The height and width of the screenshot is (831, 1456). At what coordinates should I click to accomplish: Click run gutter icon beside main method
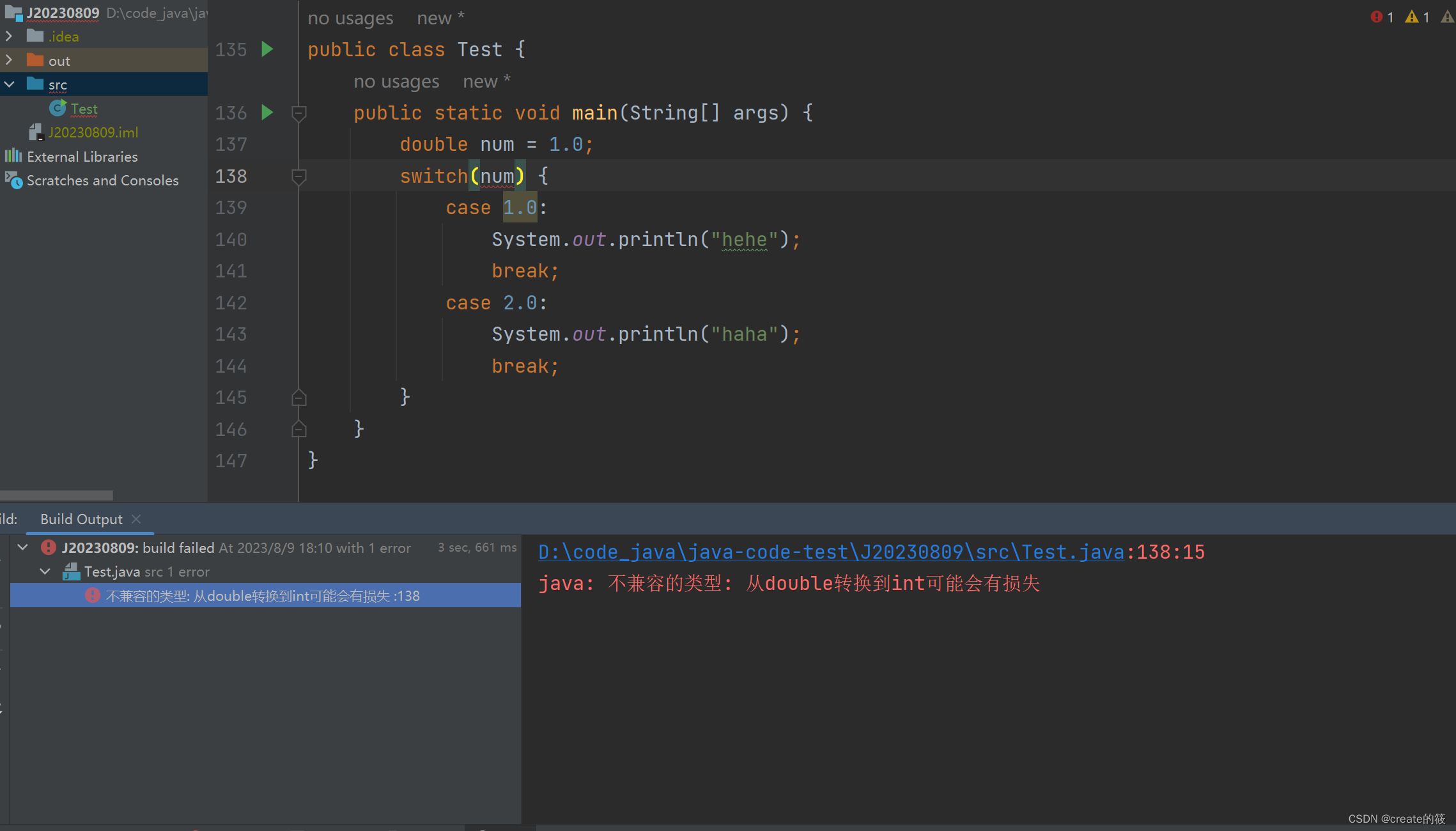point(267,113)
